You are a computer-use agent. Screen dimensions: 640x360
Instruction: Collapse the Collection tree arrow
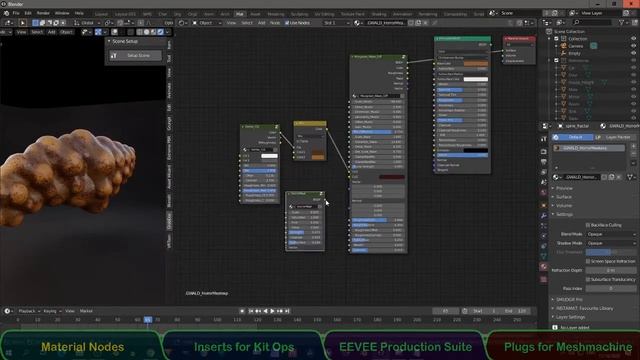click(x=549, y=39)
